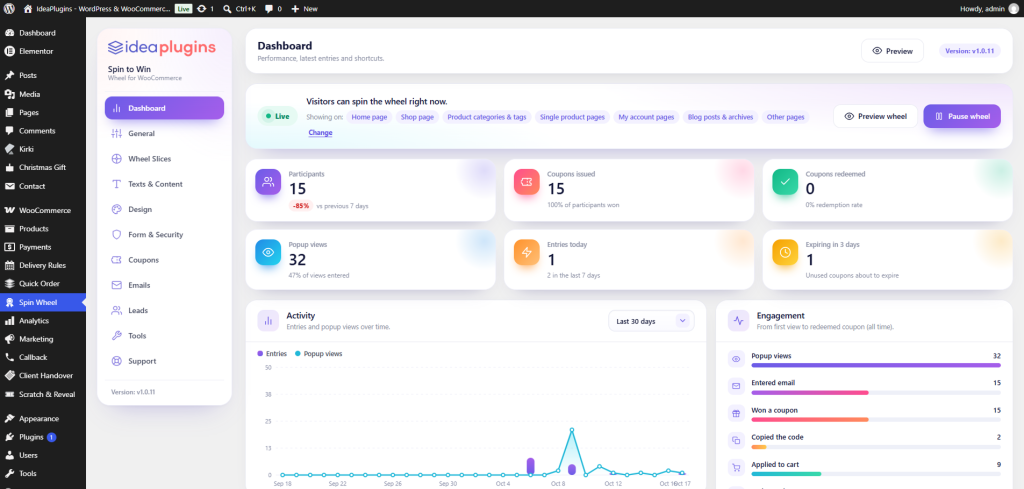Click the Entries today lightning icon
Image resolution: width=1024 pixels, height=489 pixels.
click(x=526, y=252)
